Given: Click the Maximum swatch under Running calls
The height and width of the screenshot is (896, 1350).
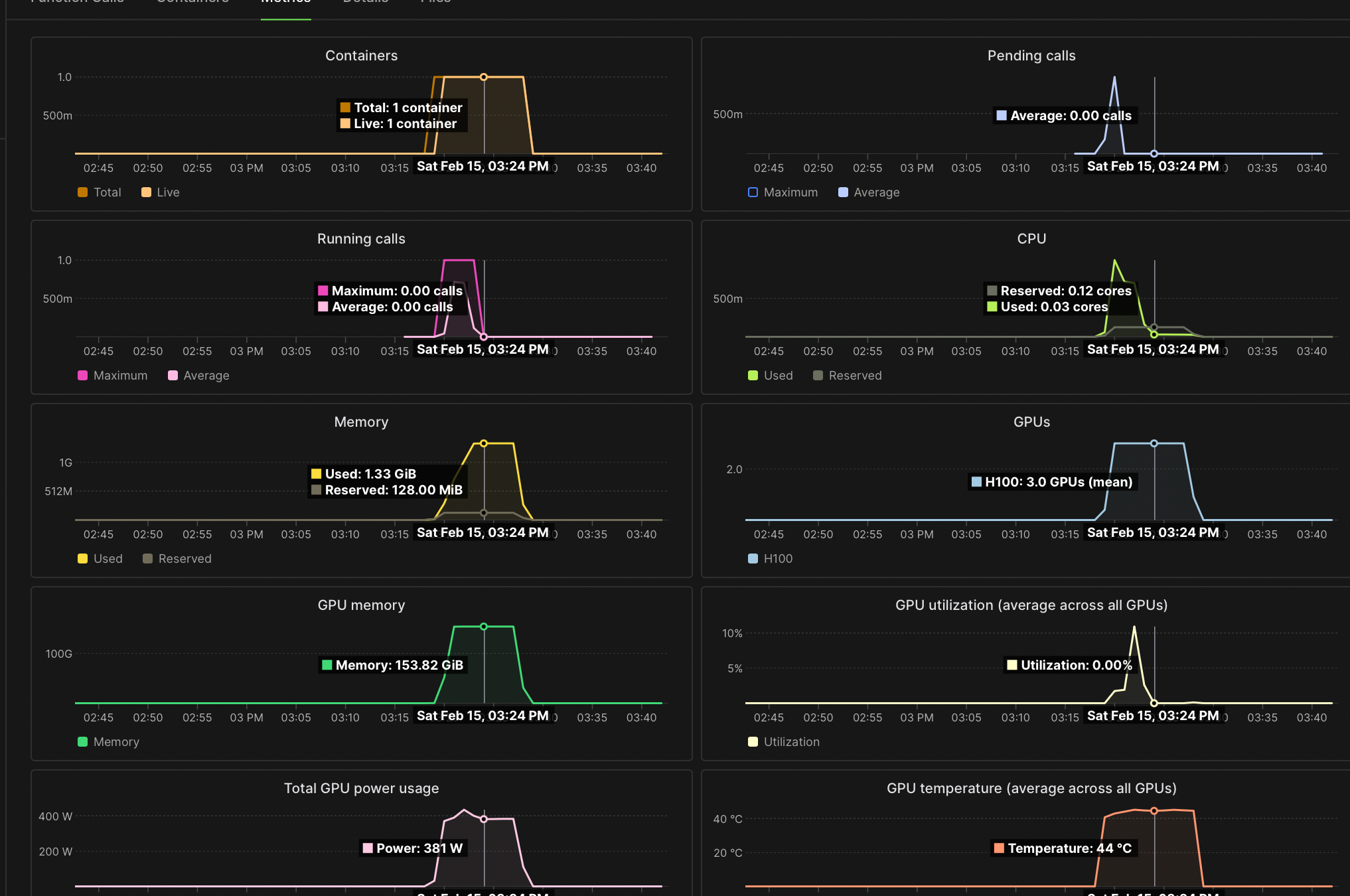Looking at the screenshot, I should (83, 376).
